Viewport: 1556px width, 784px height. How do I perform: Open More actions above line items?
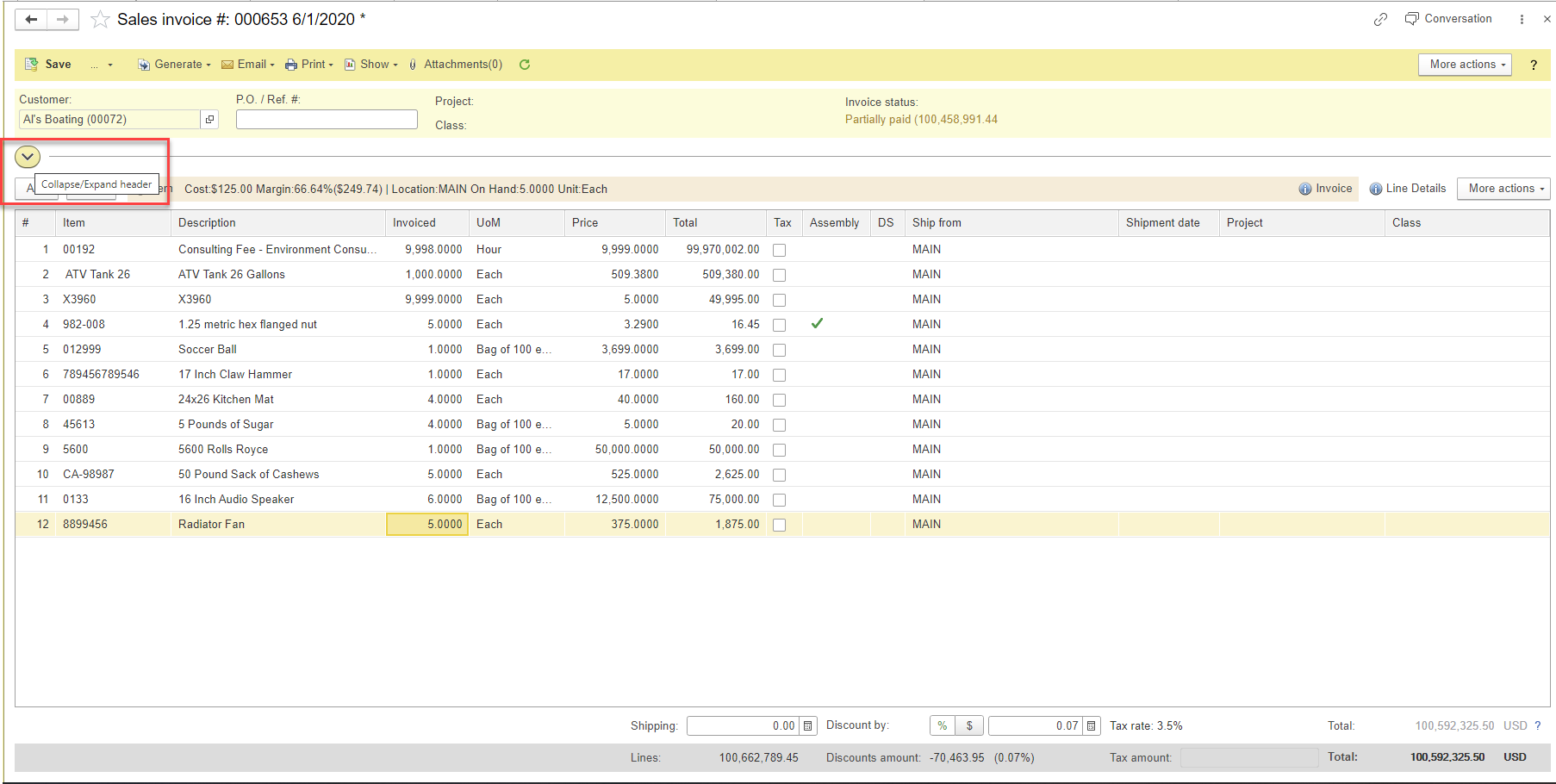tap(1503, 189)
